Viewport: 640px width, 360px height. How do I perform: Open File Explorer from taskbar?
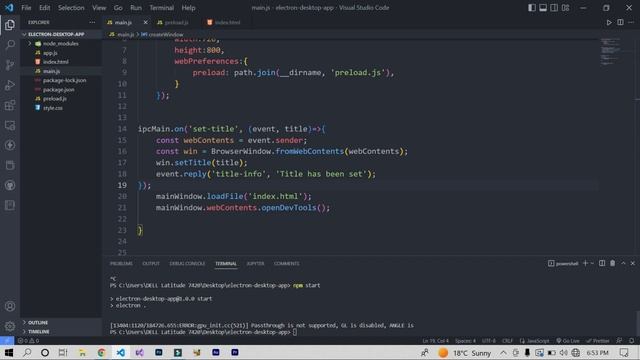(82, 352)
